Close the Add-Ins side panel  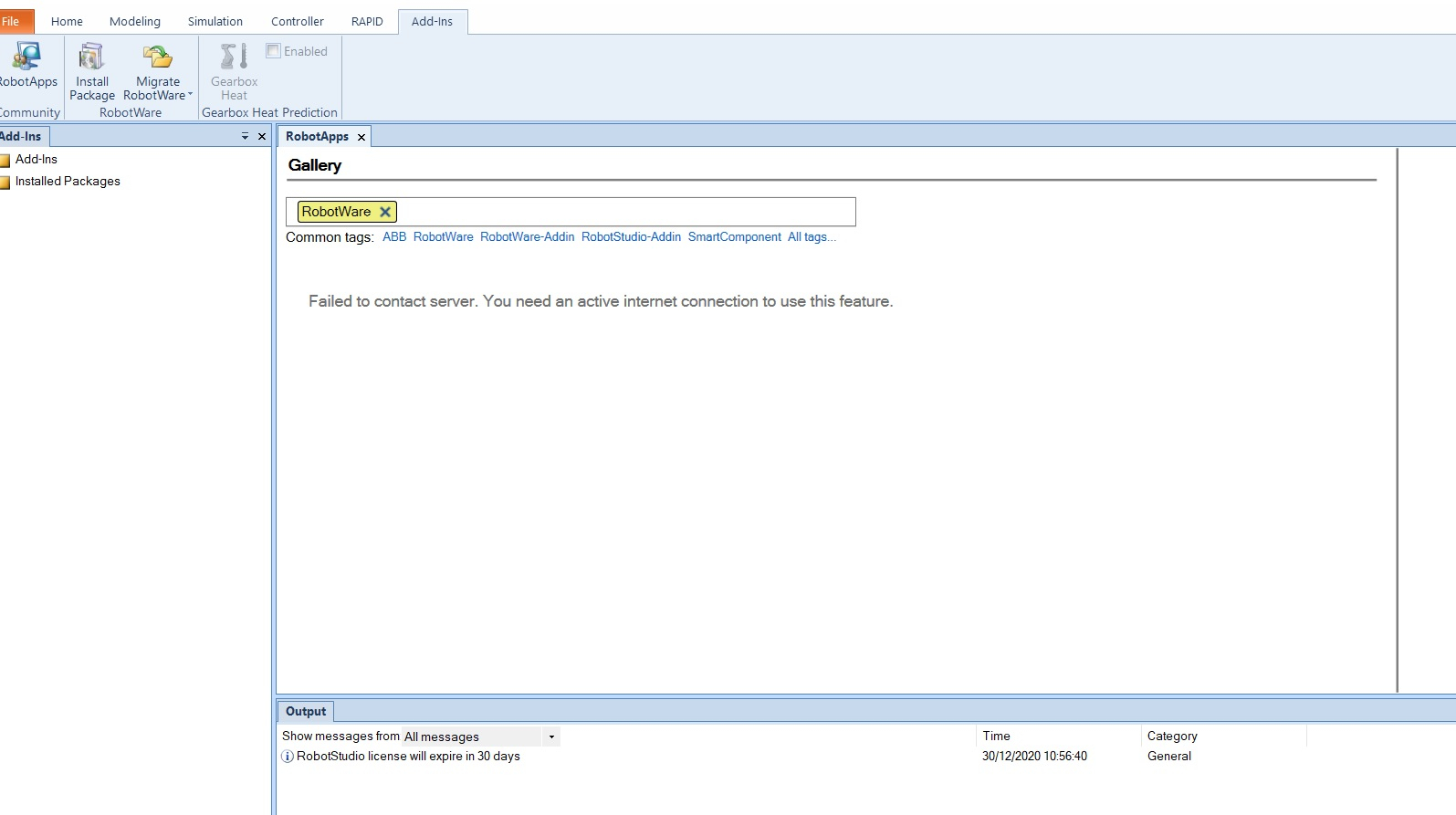(x=262, y=137)
